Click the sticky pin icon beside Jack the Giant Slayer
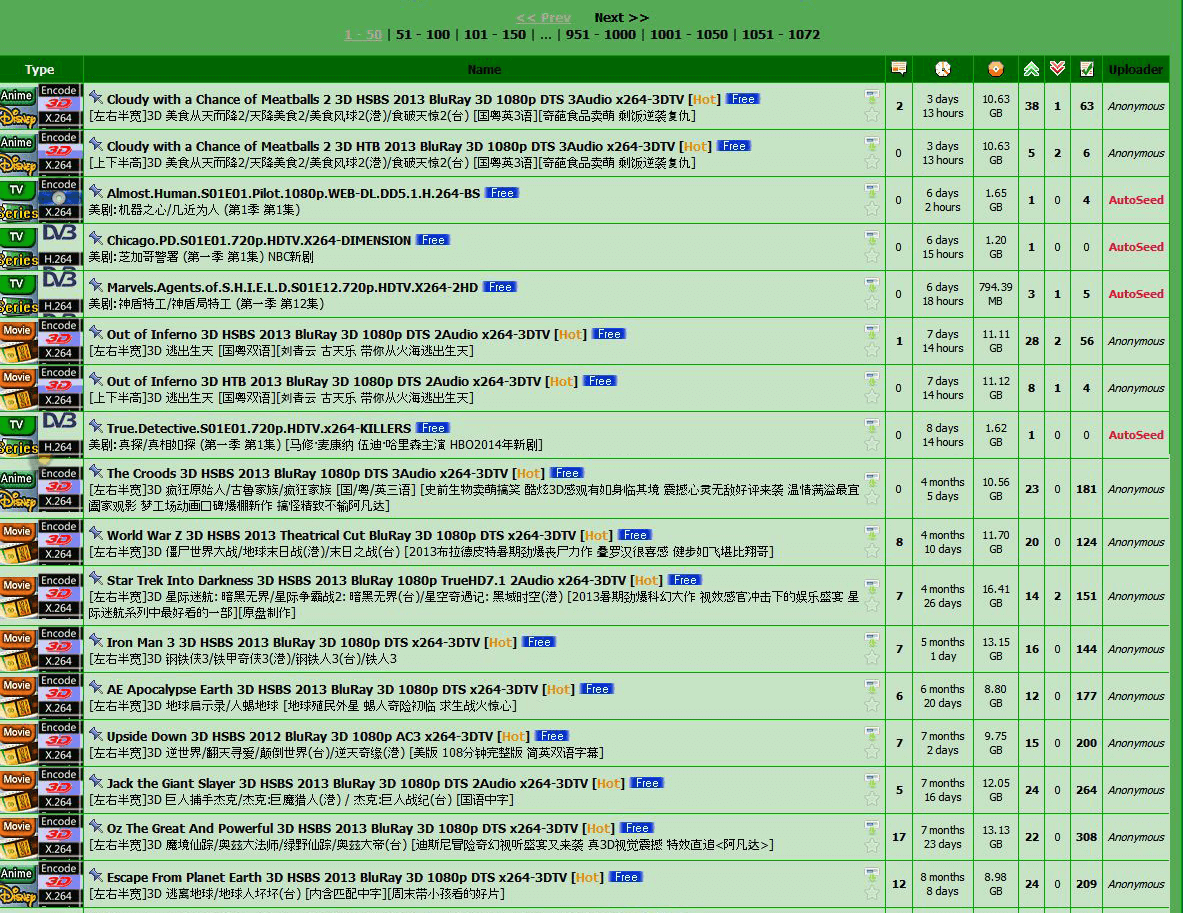Viewport: 1183px width, 913px height. (x=96, y=782)
